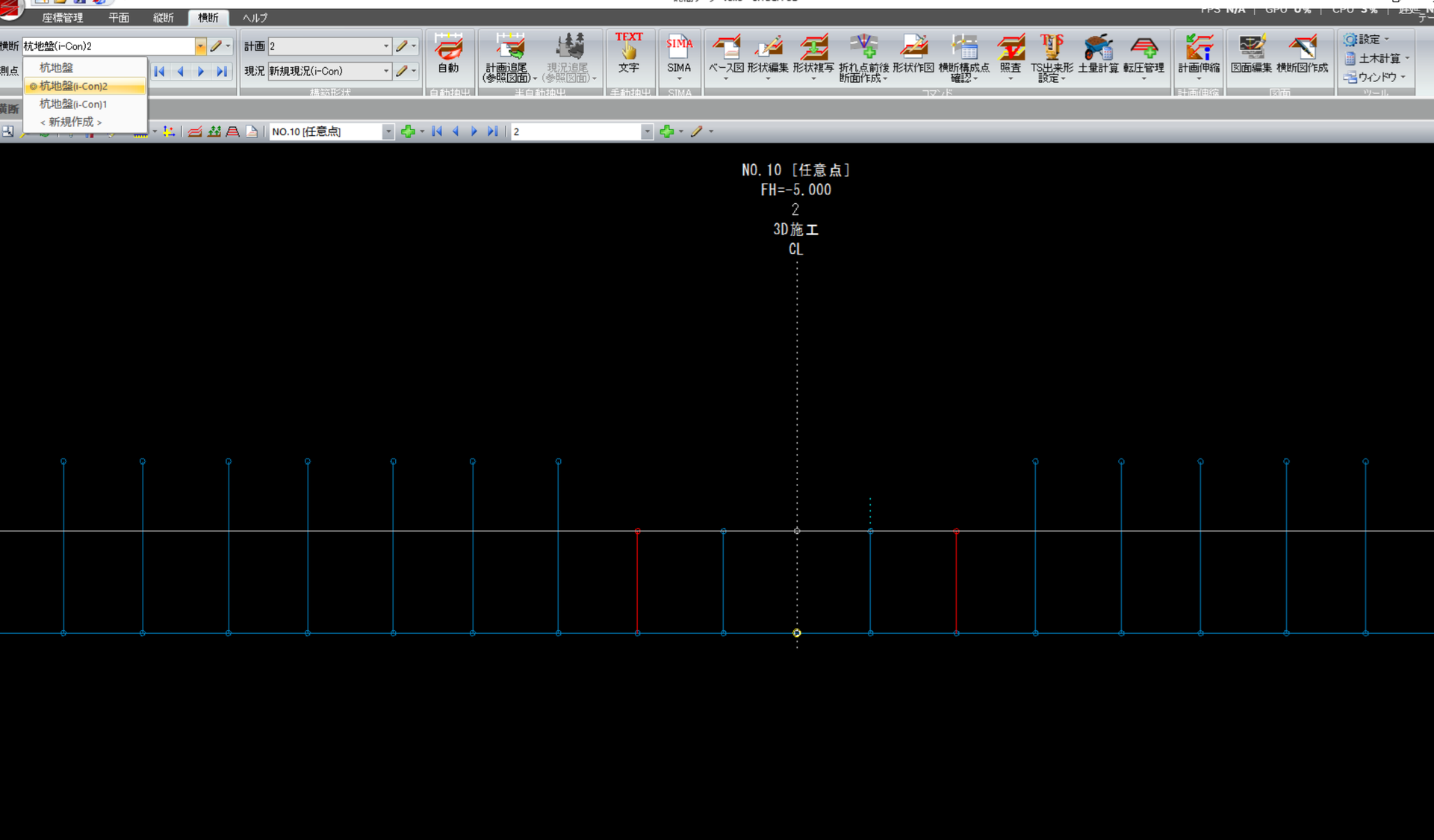Image resolution: width=1434 pixels, height=840 pixels.
Task: Open the ベース図 command
Action: (725, 56)
